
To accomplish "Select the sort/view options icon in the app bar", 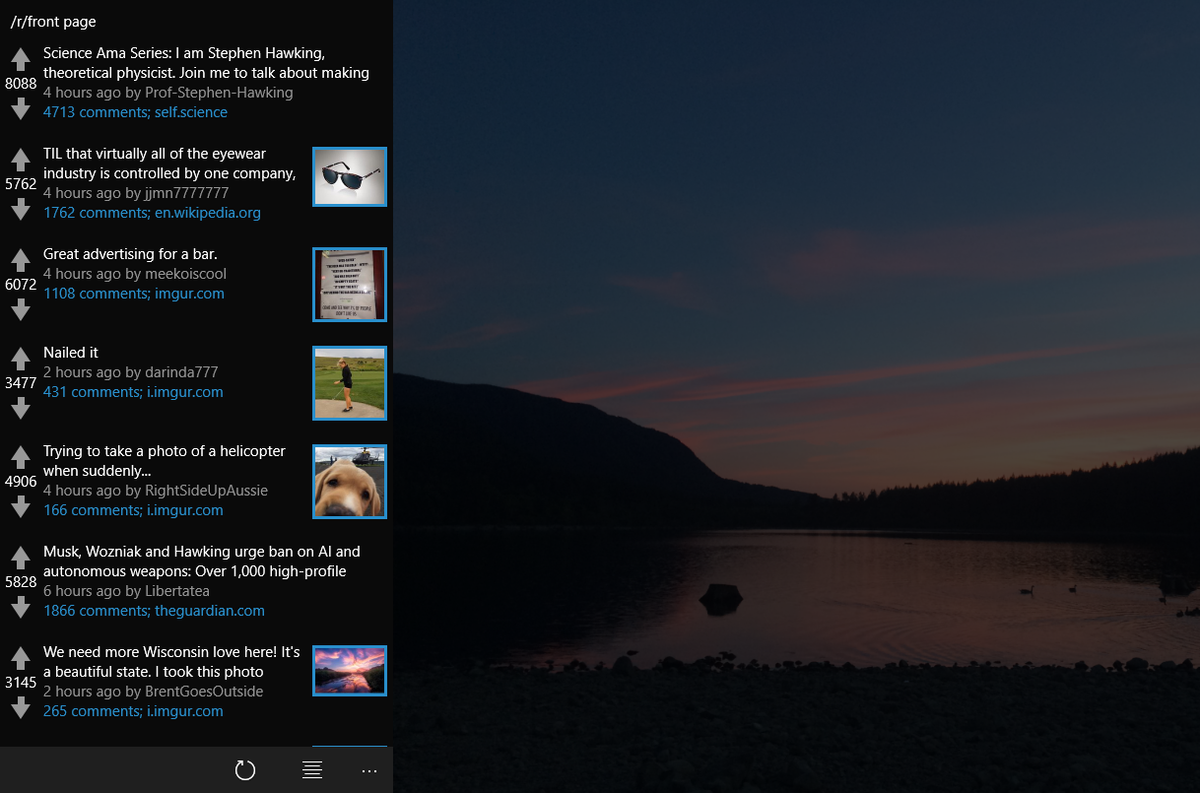I will pyautogui.click(x=311, y=770).
